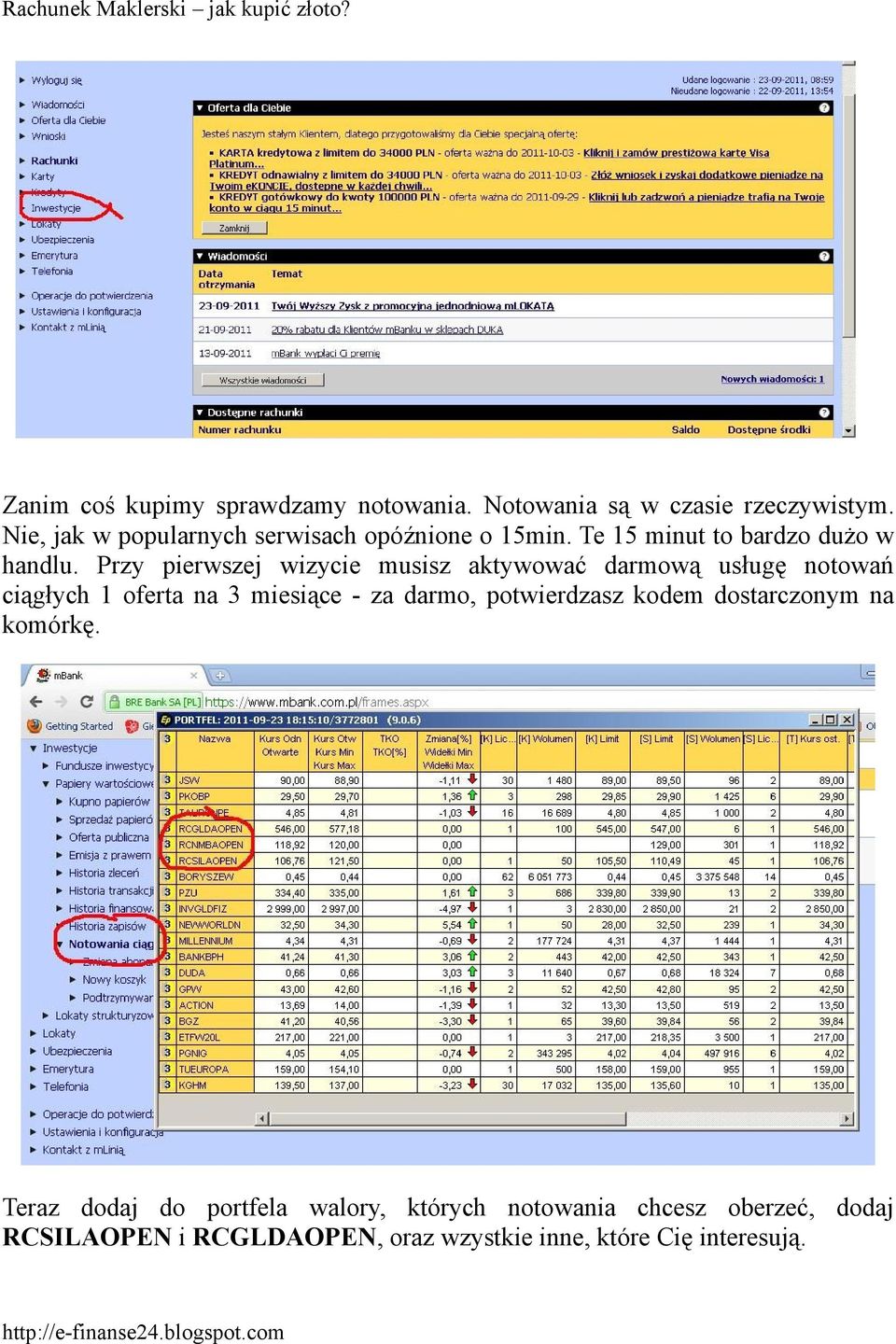Screen dimensions: 896x1344
Task: Click the row icon next to DUDA
Action: click(x=168, y=973)
